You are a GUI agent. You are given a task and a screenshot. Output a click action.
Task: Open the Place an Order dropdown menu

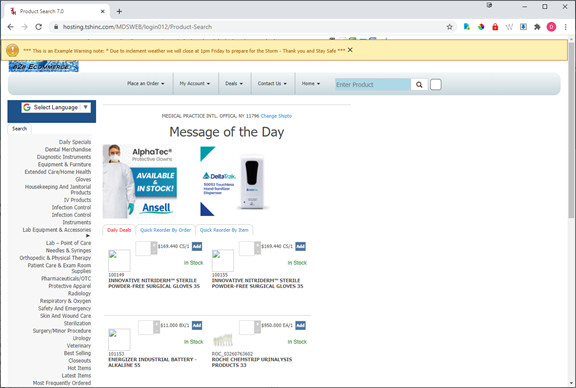(145, 83)
